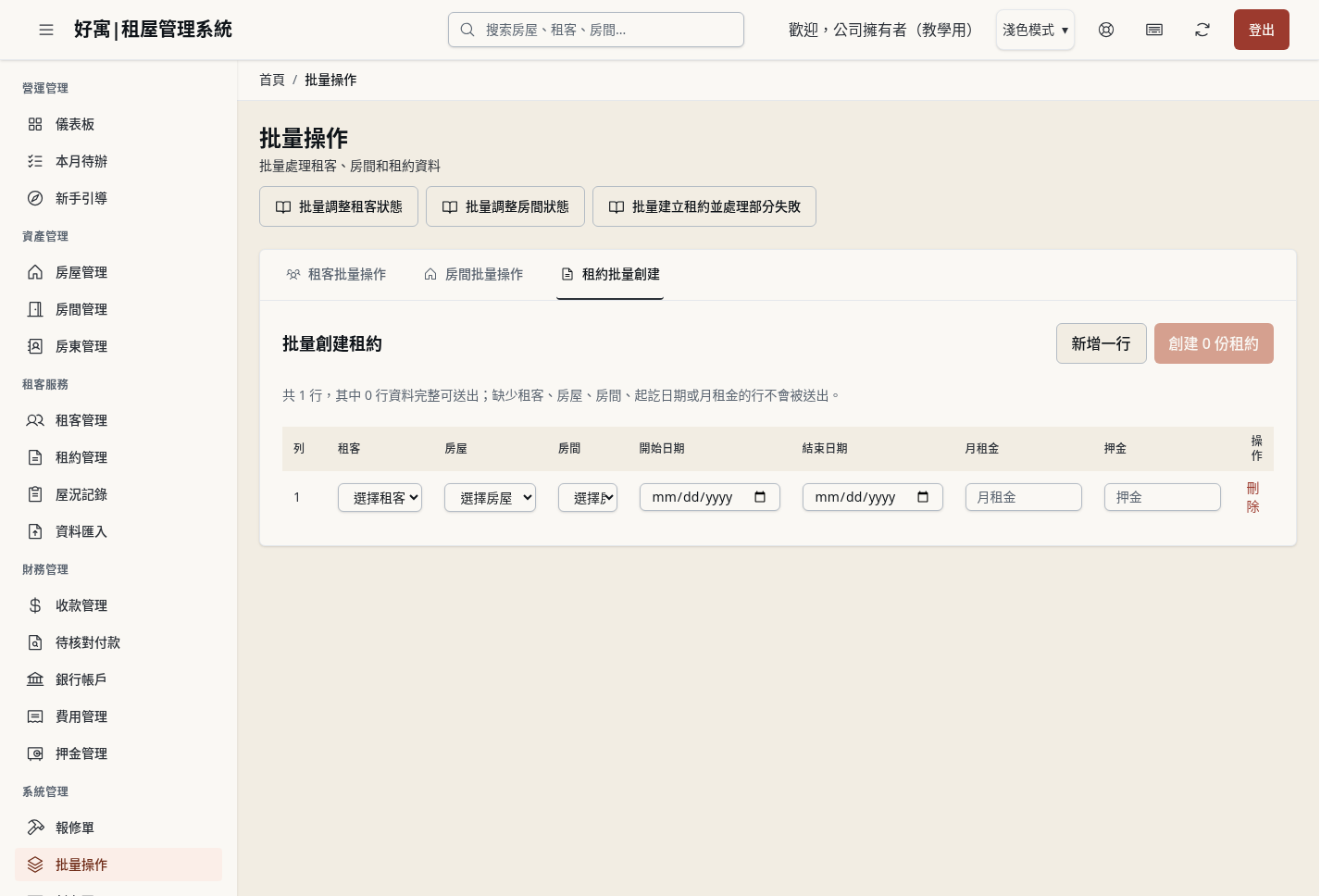The height and width of the screenshot is (896, 1333).
Task: Open 批量調整租客狀態 guide button
Action: (339, 206)
